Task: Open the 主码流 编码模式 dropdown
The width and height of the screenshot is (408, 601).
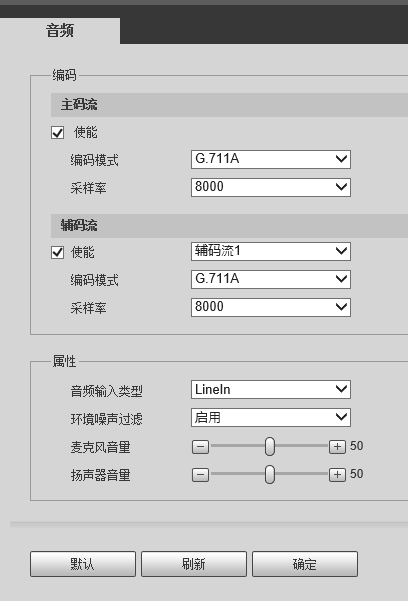Action: pyautogui.click(x=271, y=159)
